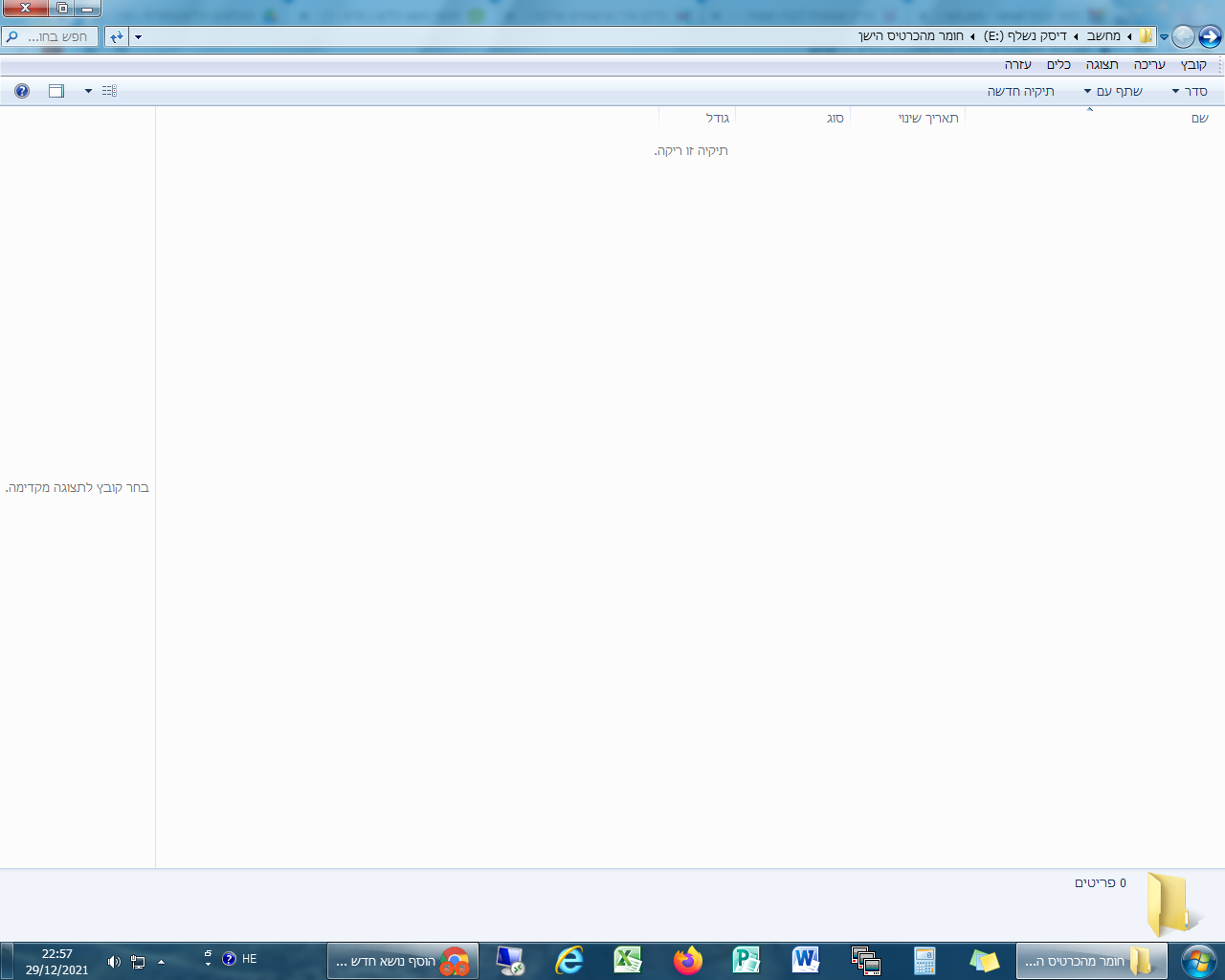Screen dimensions: 1225x980
Task: Select 'חומר מהכרטיס הישן' breadcrumb segment
Action: [x=910, y=36]
